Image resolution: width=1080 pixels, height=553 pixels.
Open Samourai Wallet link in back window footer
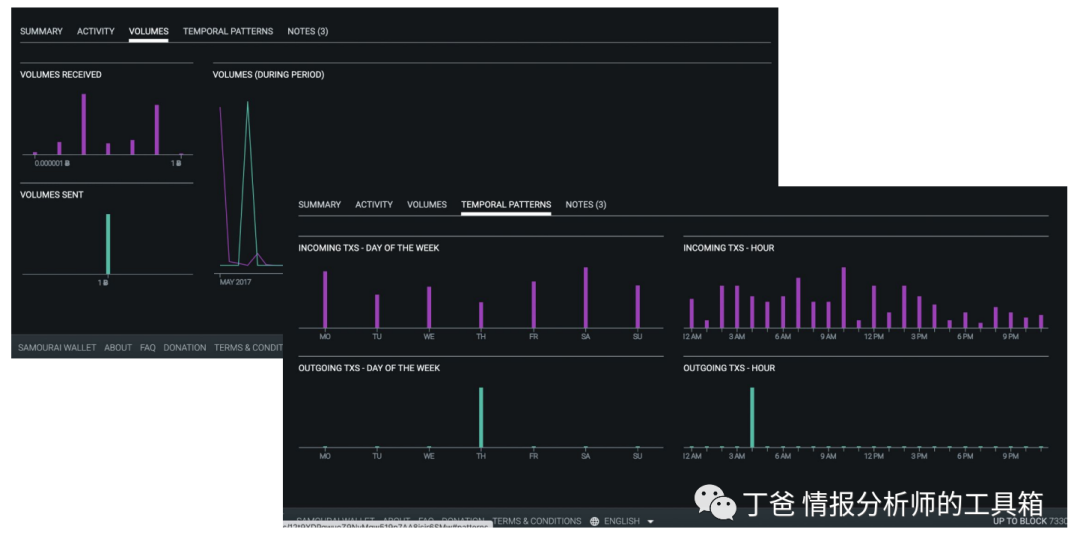57,348
